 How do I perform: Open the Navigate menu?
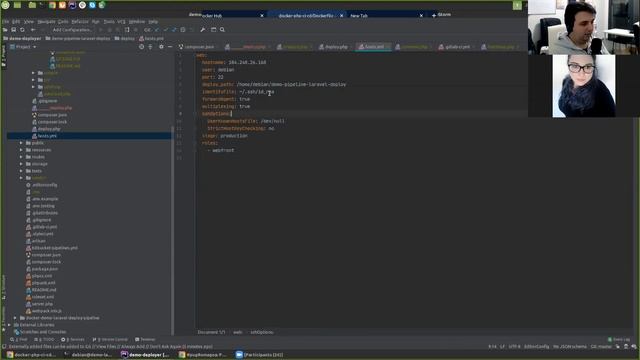click(x=46, y=22)
